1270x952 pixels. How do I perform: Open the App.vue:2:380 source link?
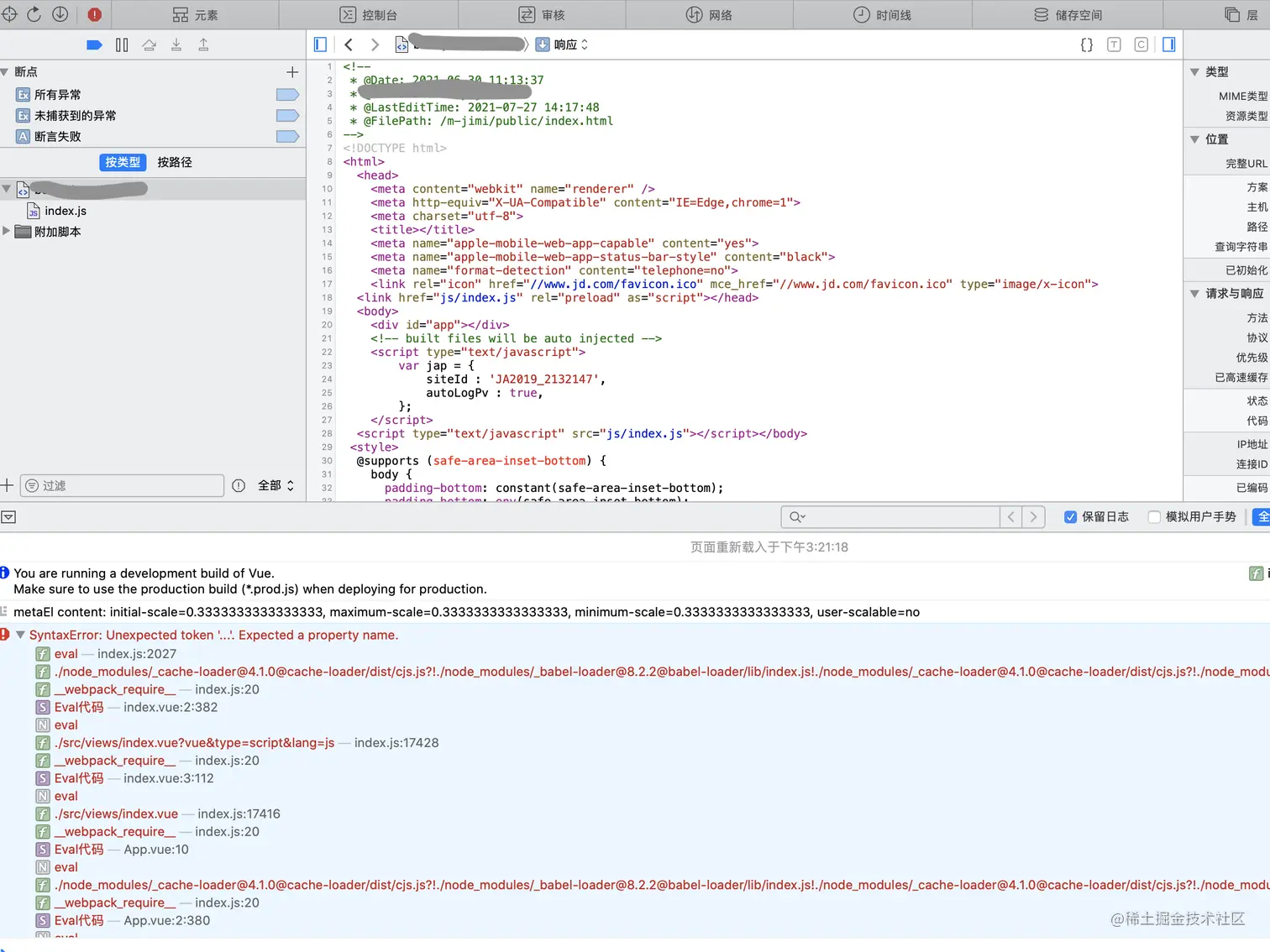(167, 921)
